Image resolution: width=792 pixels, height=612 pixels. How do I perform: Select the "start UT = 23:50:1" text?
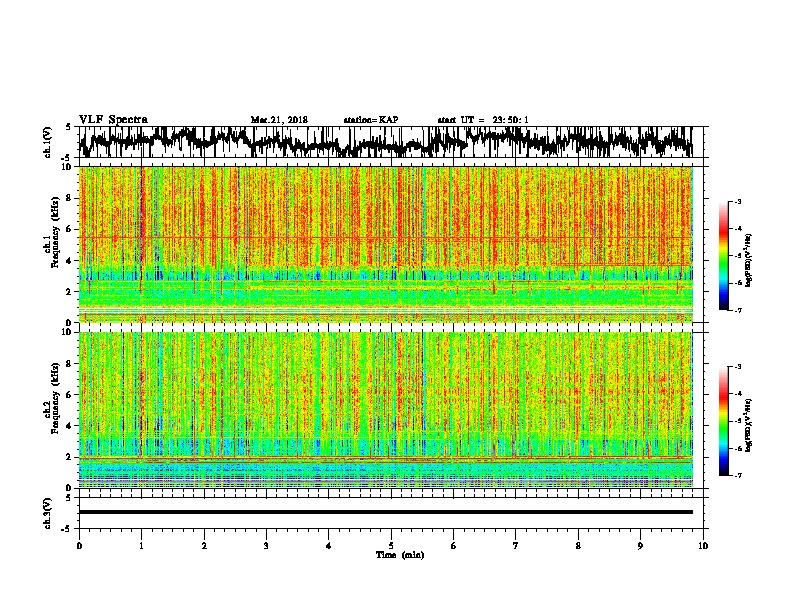coord(483,120)
